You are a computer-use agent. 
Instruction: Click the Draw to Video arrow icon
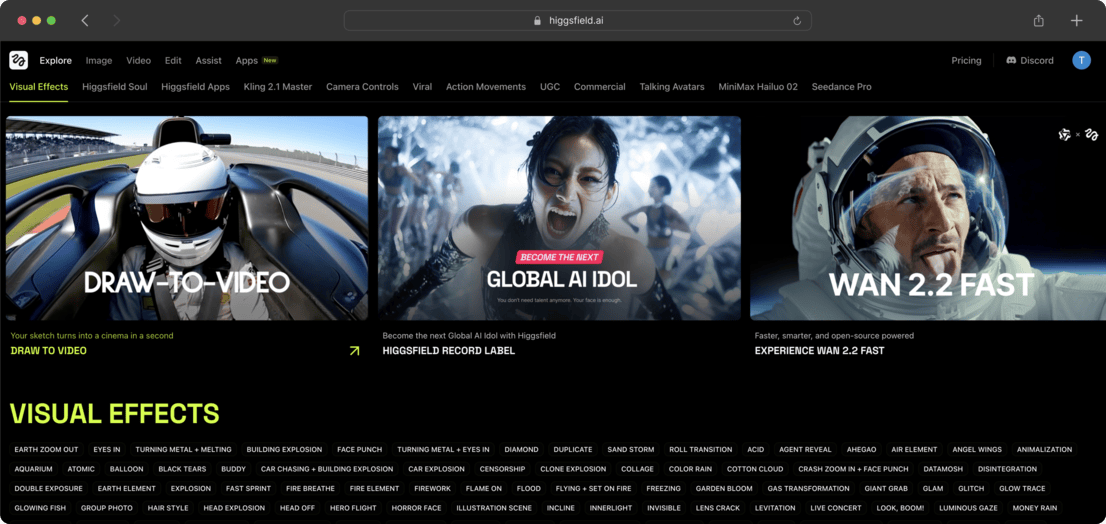pos(354,351)
